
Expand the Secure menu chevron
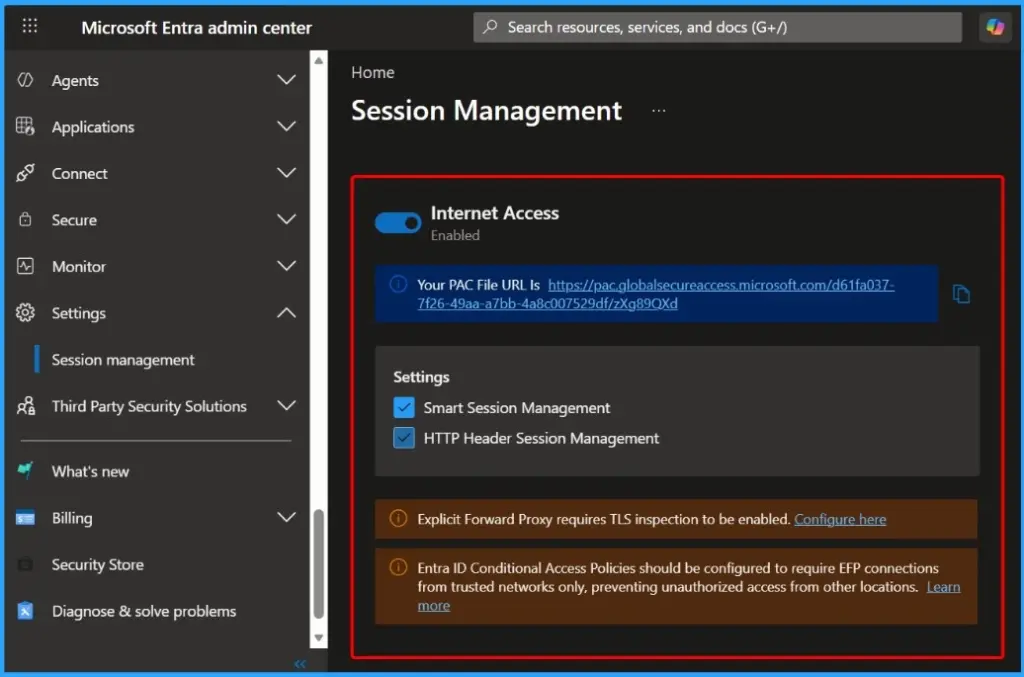pos(286,219)
